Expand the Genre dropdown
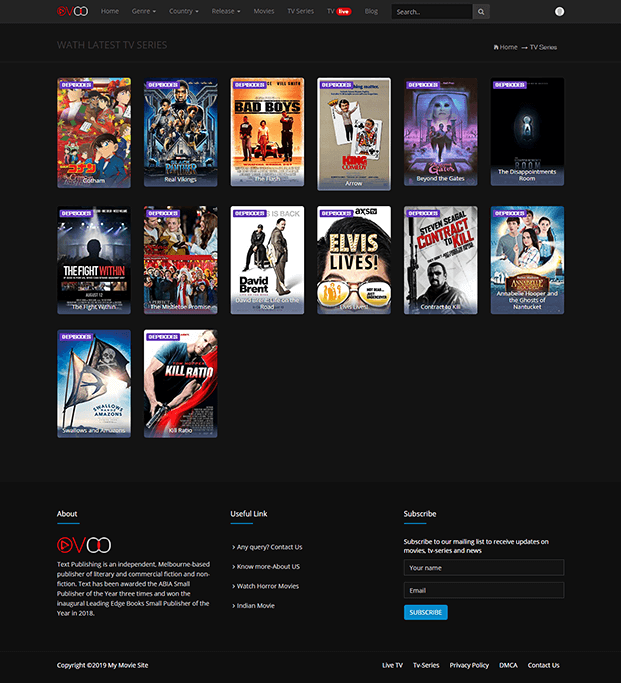Image resolution: width=621 pixels, height=683 pixels. click(x=144, y=12)
